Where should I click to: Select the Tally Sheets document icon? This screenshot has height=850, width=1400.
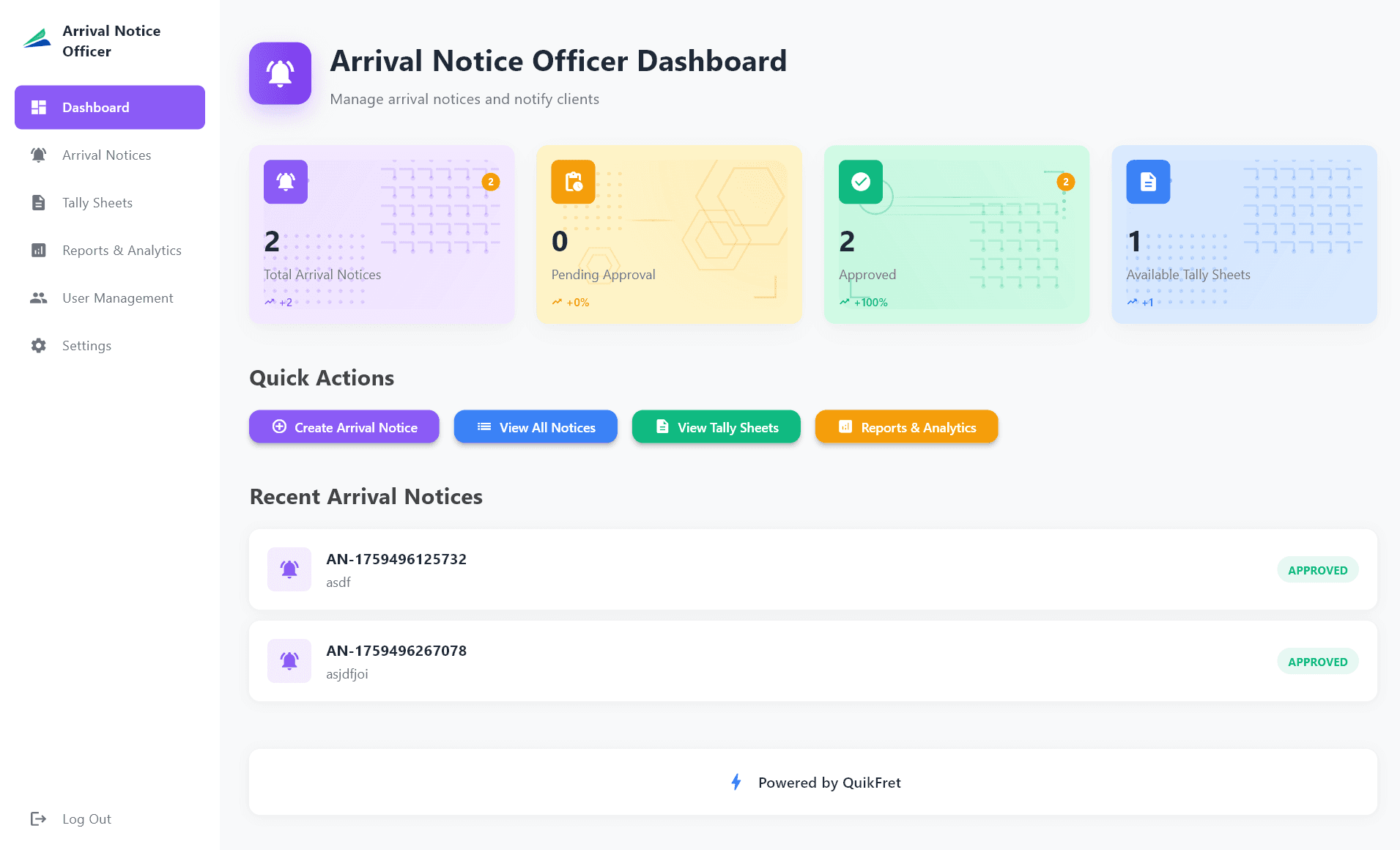pos(38,202)
